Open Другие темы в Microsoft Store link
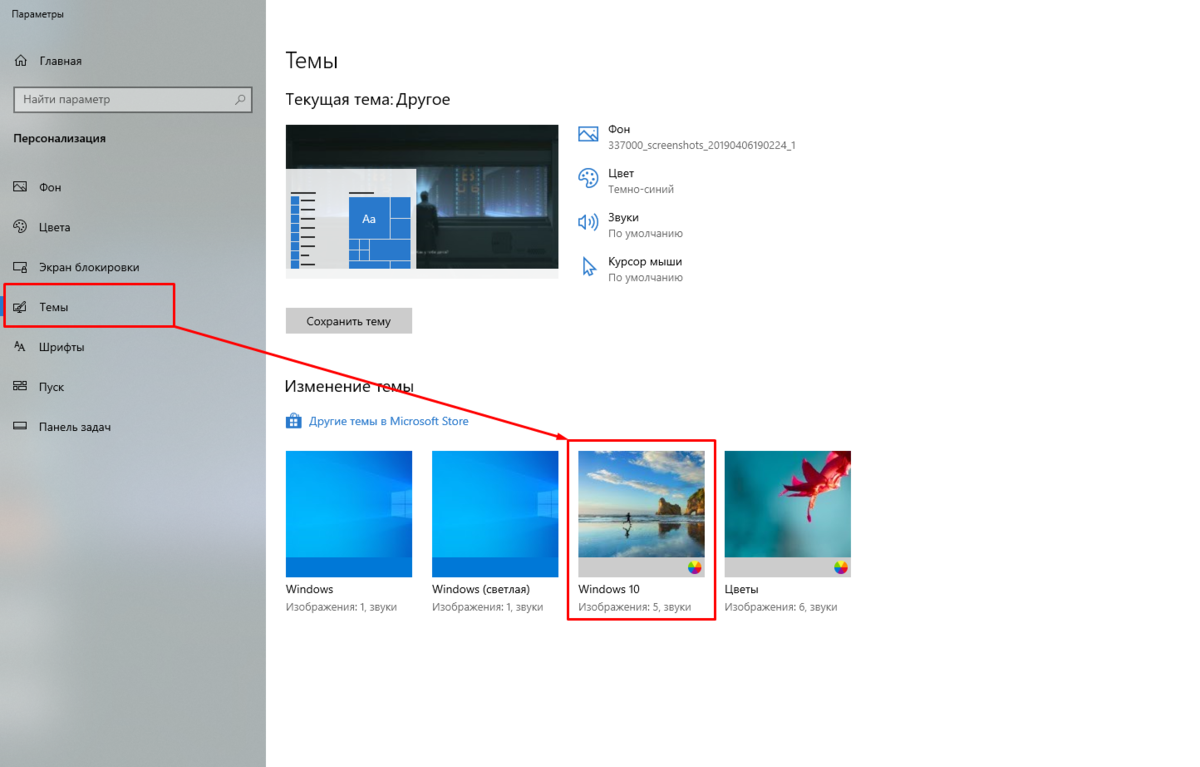 pyautogui.click(x=388, y=421)
